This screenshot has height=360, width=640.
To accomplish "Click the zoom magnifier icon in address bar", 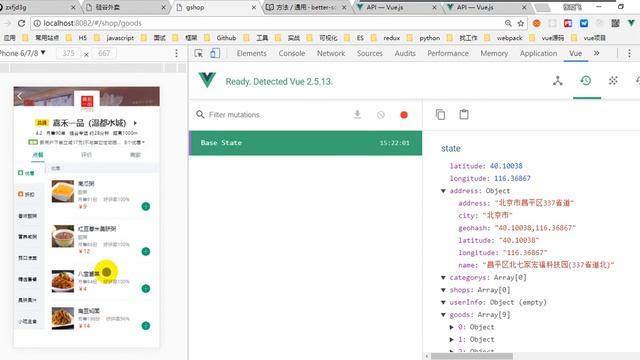I will (x=508, y=23).
